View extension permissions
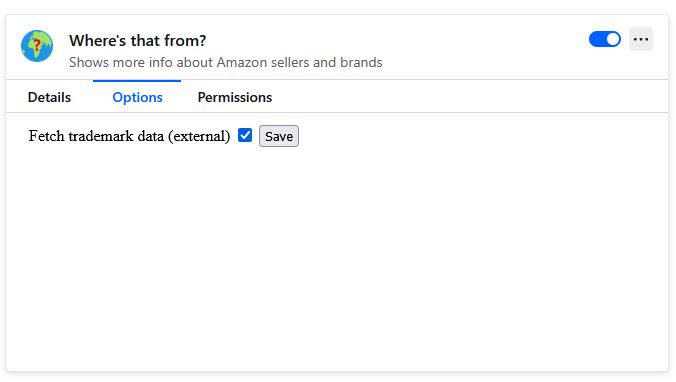676x382 pixels. [x=235, y=97]
